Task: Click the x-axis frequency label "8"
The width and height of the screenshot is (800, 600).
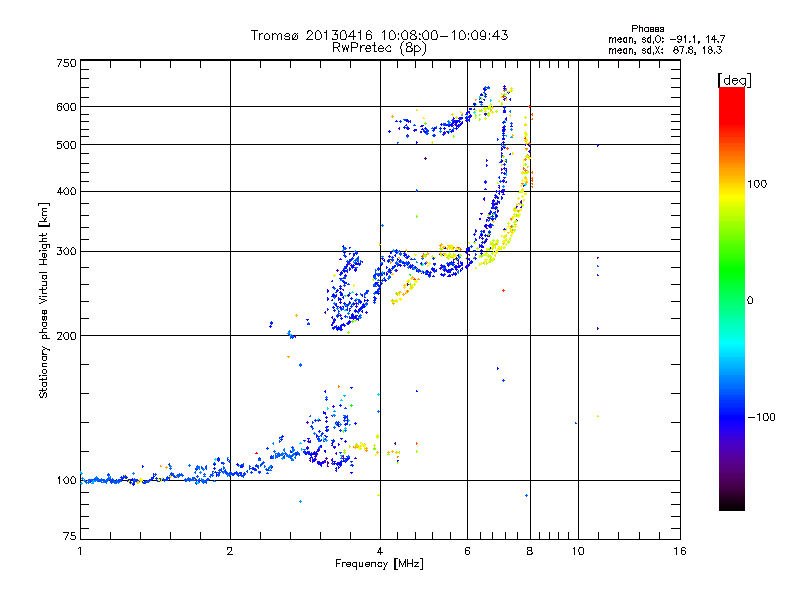Action: pos(530,551)
